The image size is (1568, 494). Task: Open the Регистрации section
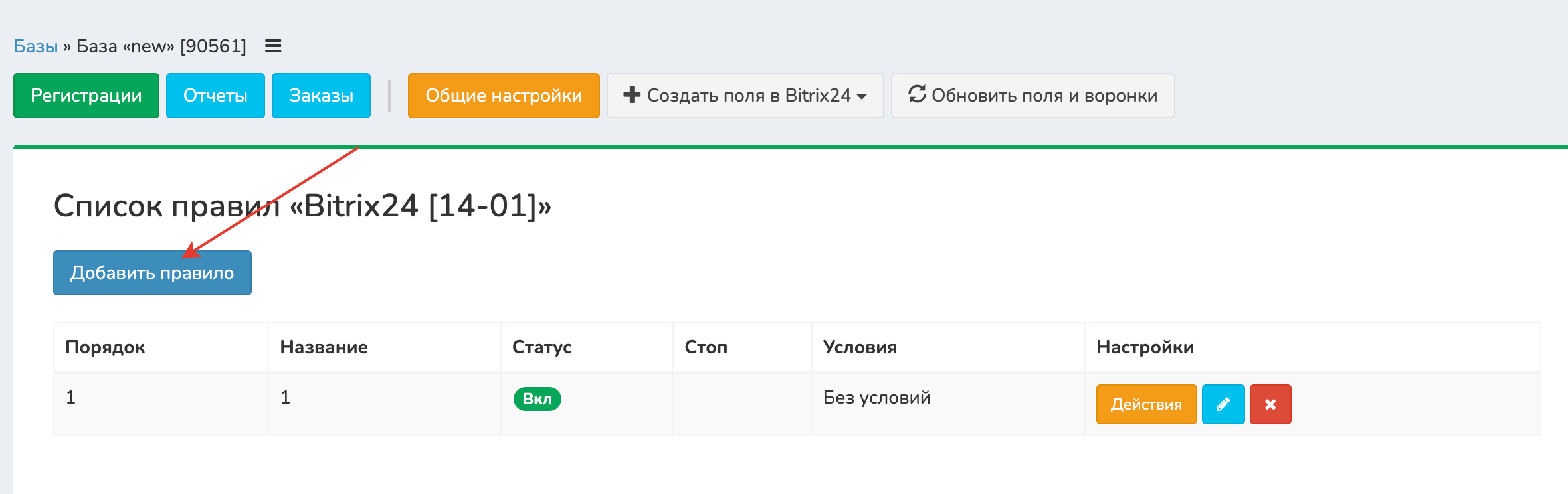pos(86,96)
